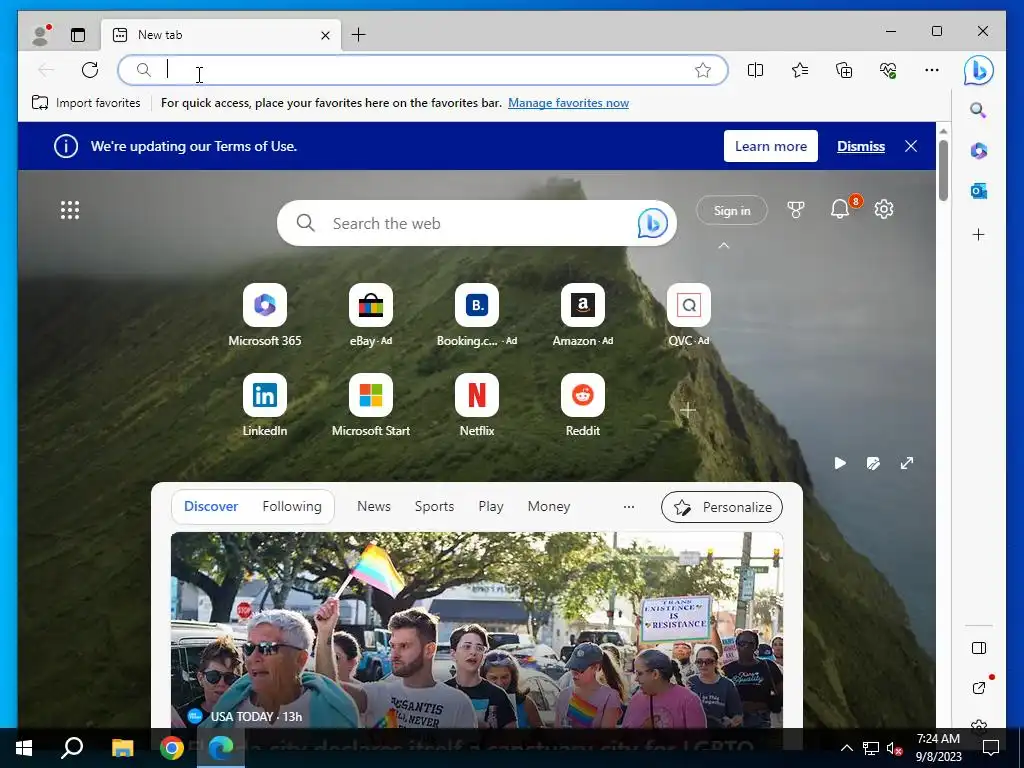Screen dimensions: 1024x768
Task: Open eBay quick link
Action: (x=370, y=315)
